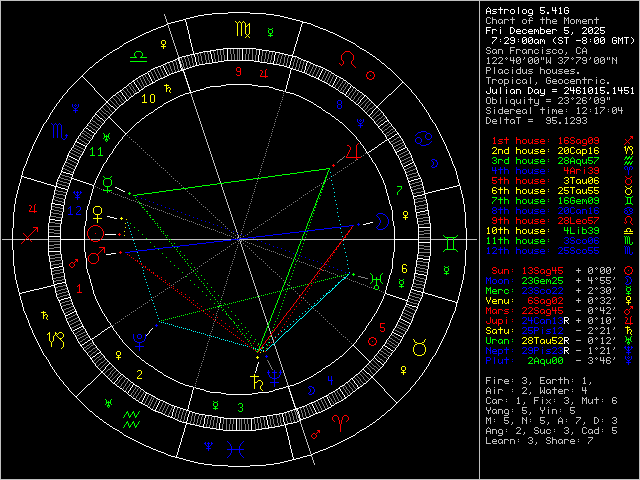
Task: Click the Gemini sign glyph on the outer wheel
Action: coord(451,244)
